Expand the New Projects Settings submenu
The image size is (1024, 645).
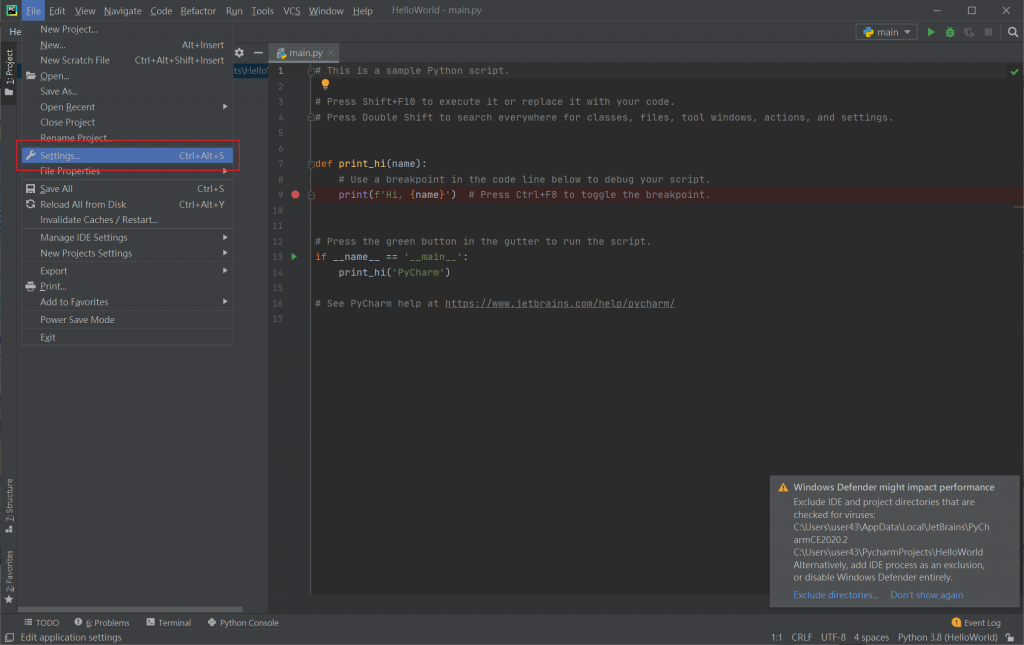(128, 253)
